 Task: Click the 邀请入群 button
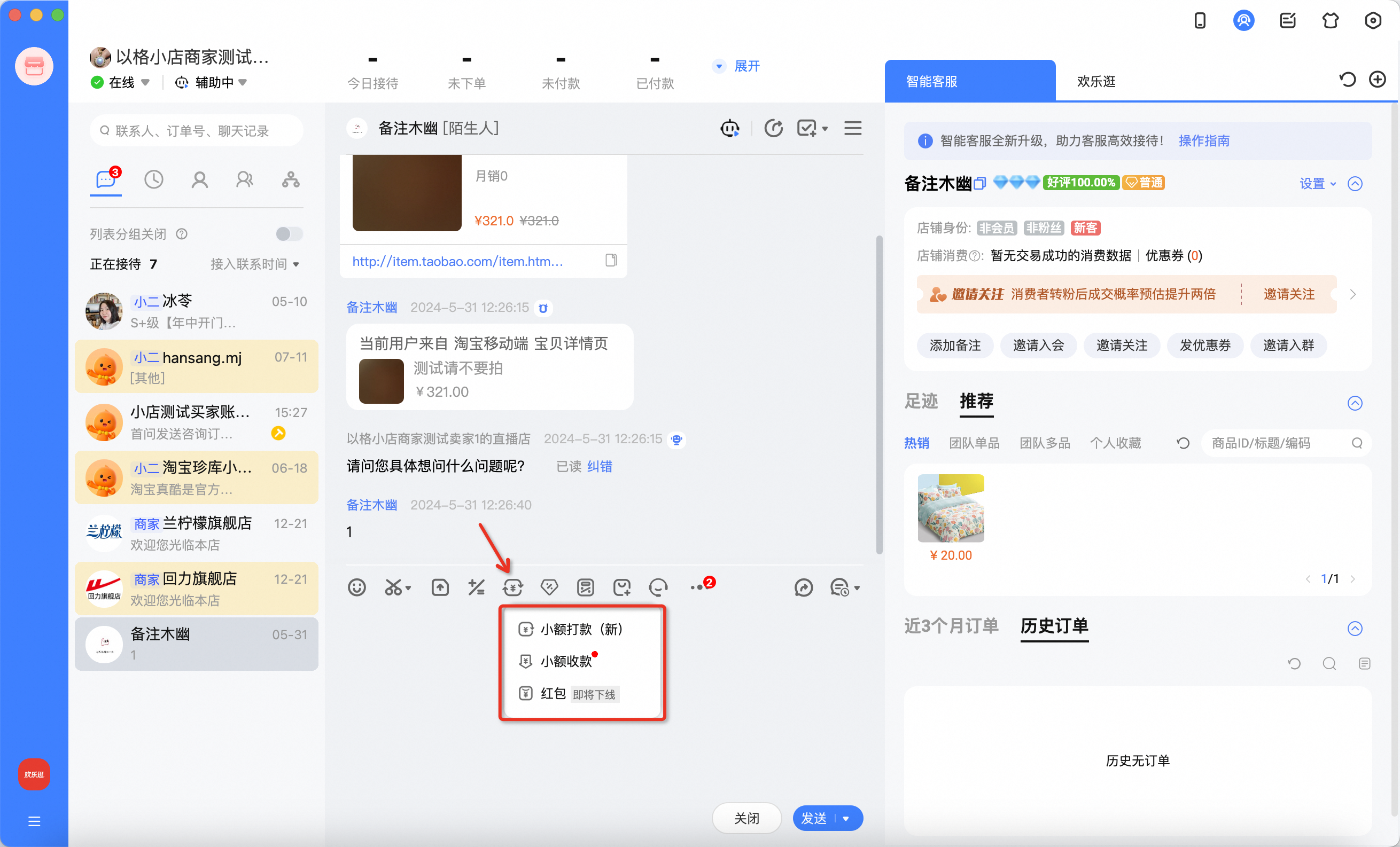tap(1289, 345)
